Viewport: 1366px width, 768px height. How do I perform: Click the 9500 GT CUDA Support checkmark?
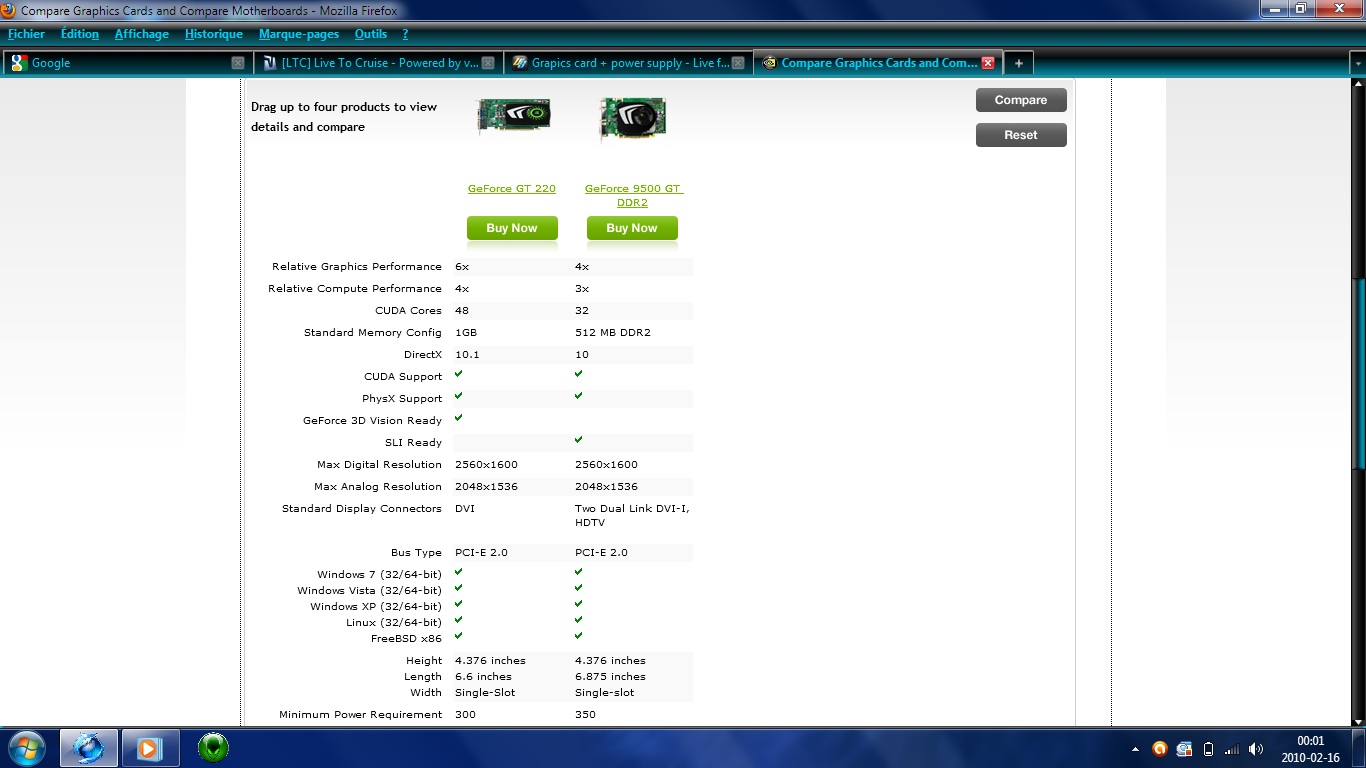579,374
